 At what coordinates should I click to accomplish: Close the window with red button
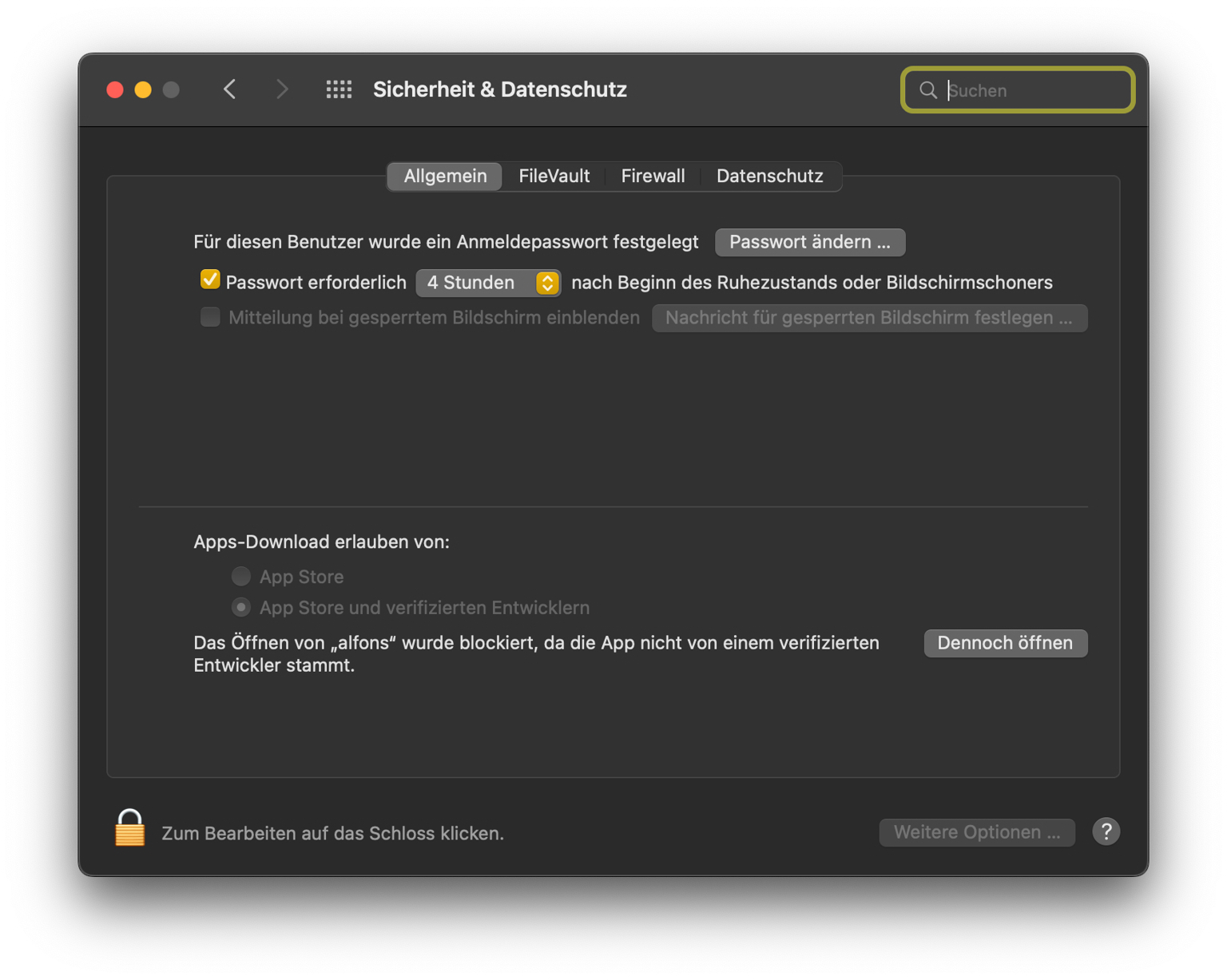coord(115,89)
